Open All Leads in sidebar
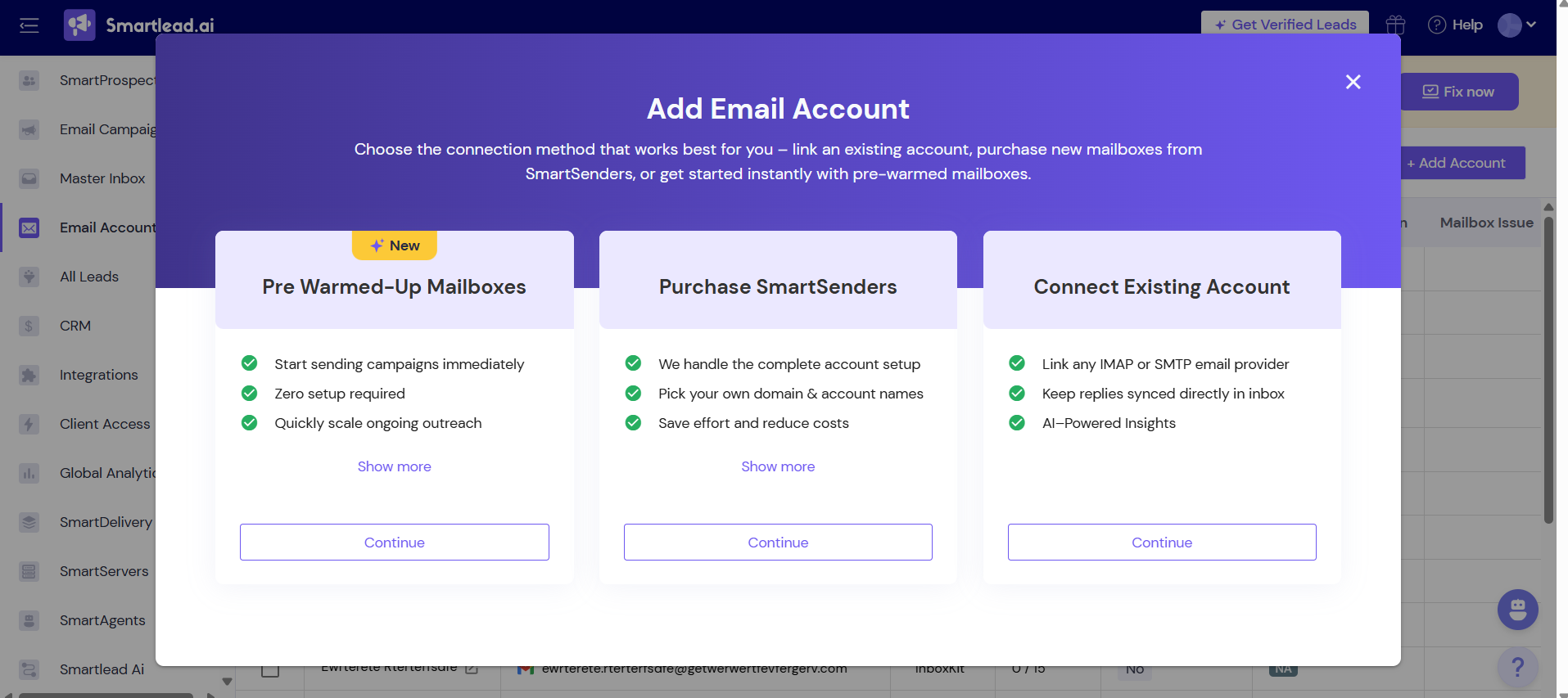This screenshot has height=698, width=1568. click(x=89, y=277)
